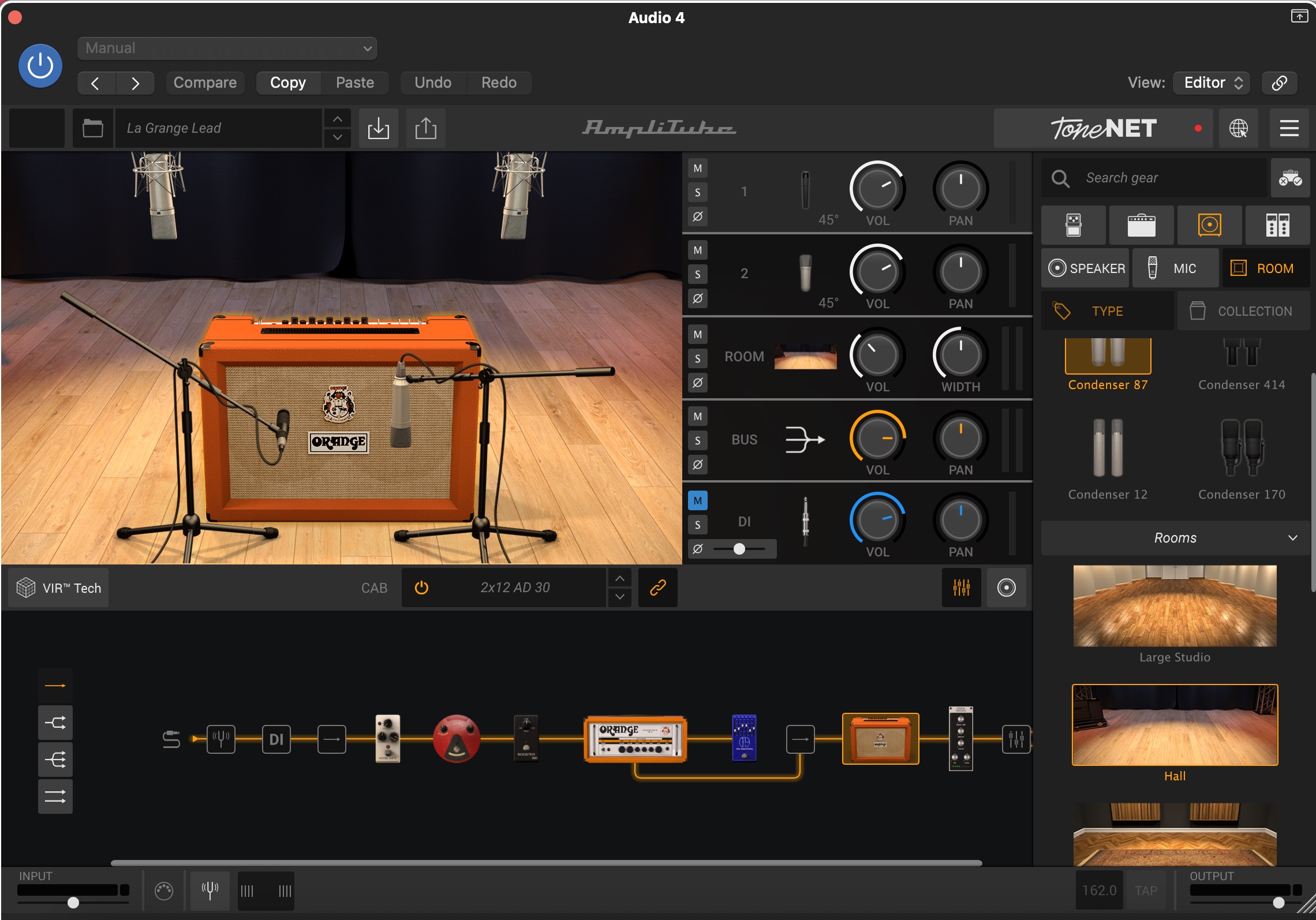Open the MIC tab
Image resolution: width=1316 pixels, height=920 pixels.
click(x=1175, y=268)
